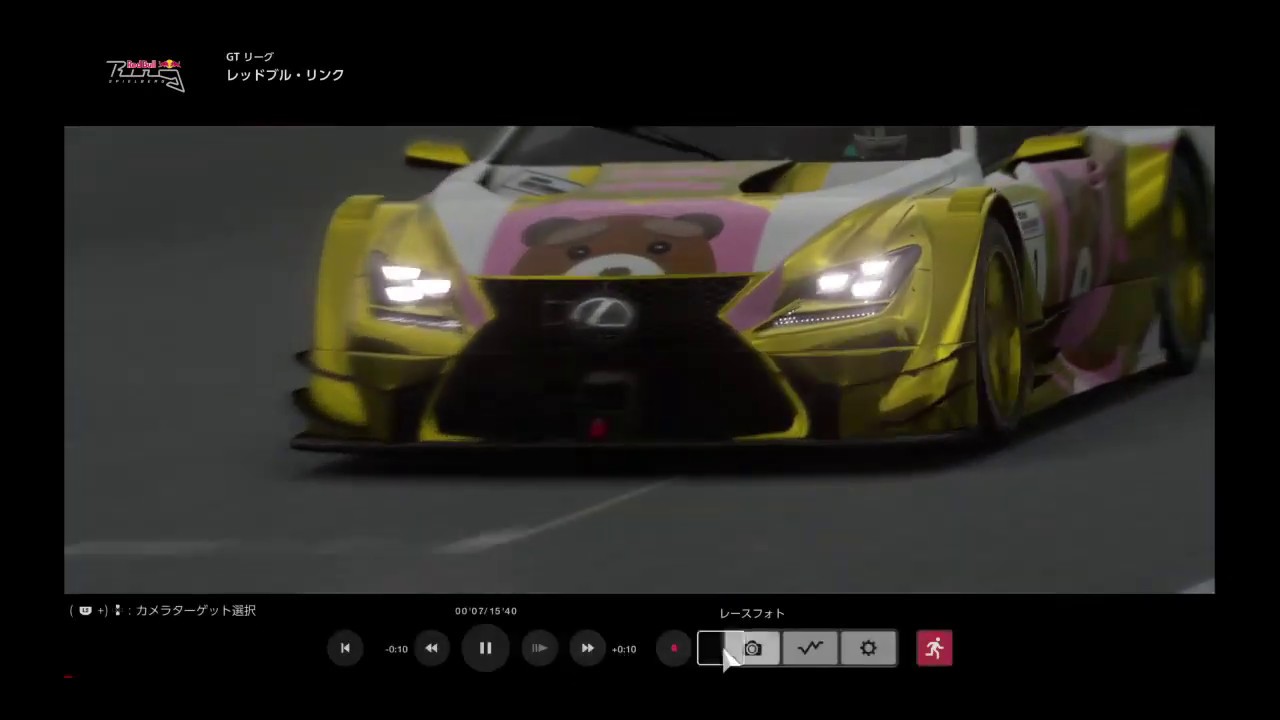Open replay settings gear icon
1280x720 pixels.
point(868,649)
